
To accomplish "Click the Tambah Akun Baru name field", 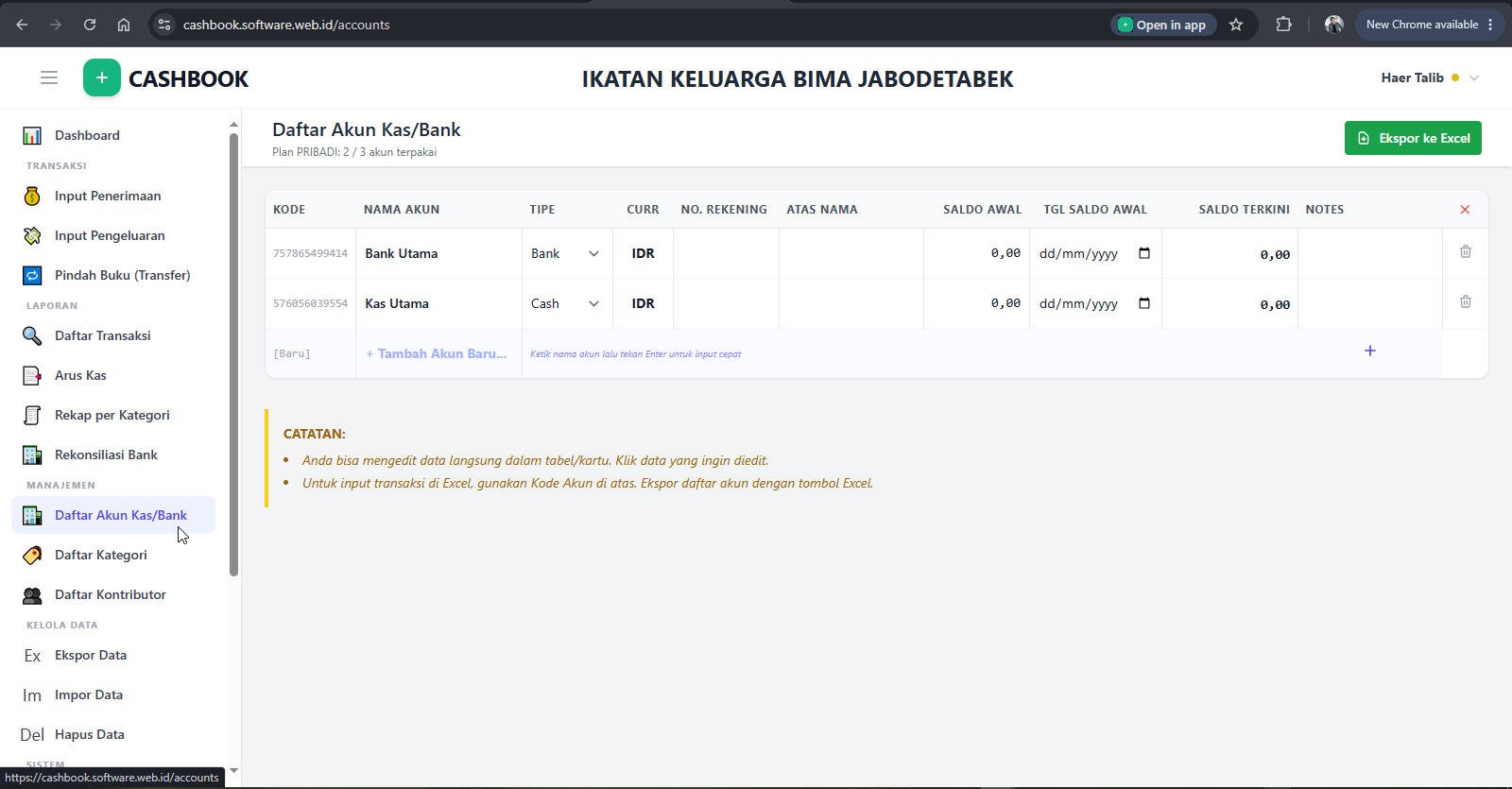I will pyautogui.click(x=438, y=353).
